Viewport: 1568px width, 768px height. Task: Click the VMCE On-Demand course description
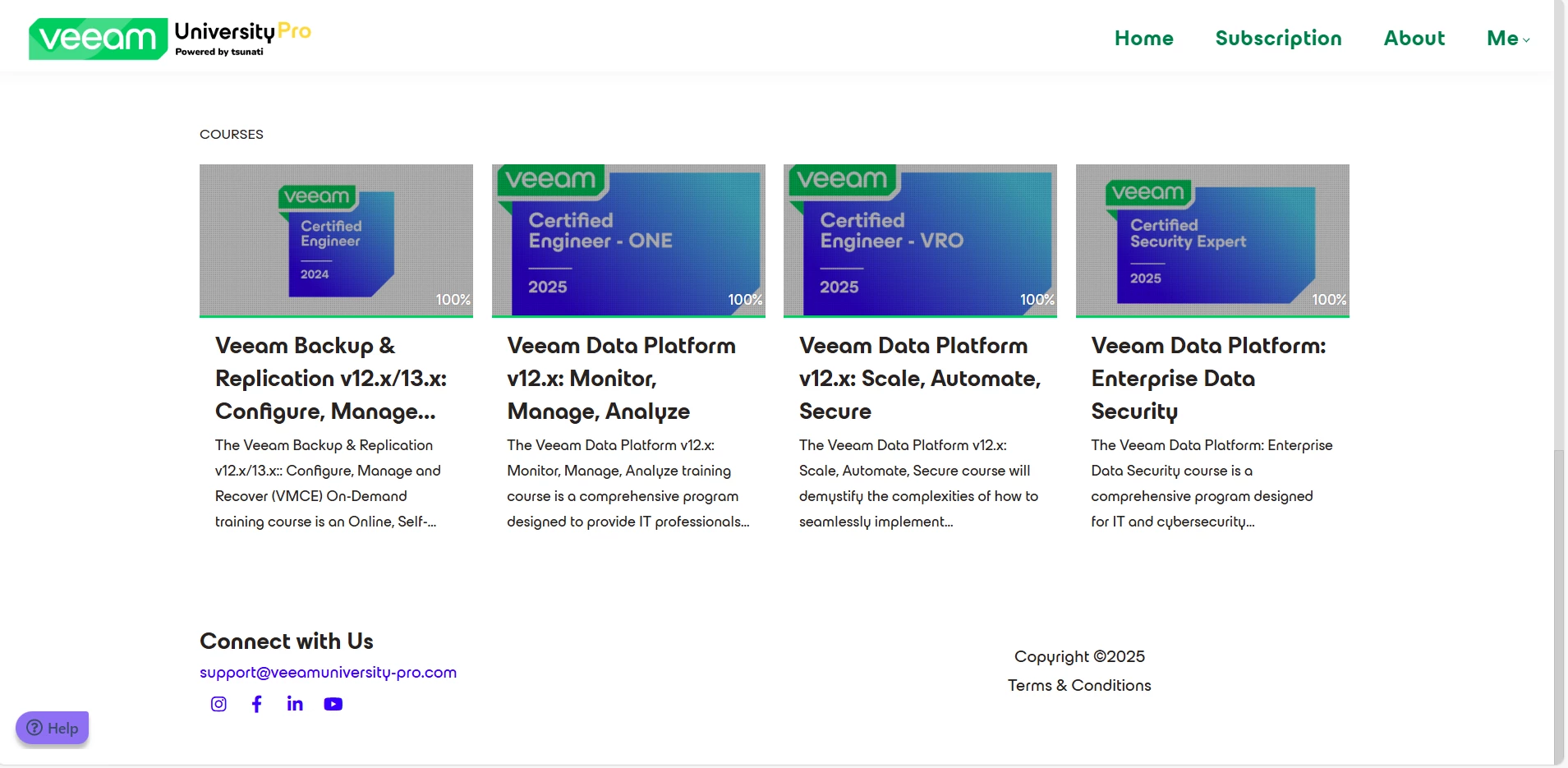tap(328, 483)
